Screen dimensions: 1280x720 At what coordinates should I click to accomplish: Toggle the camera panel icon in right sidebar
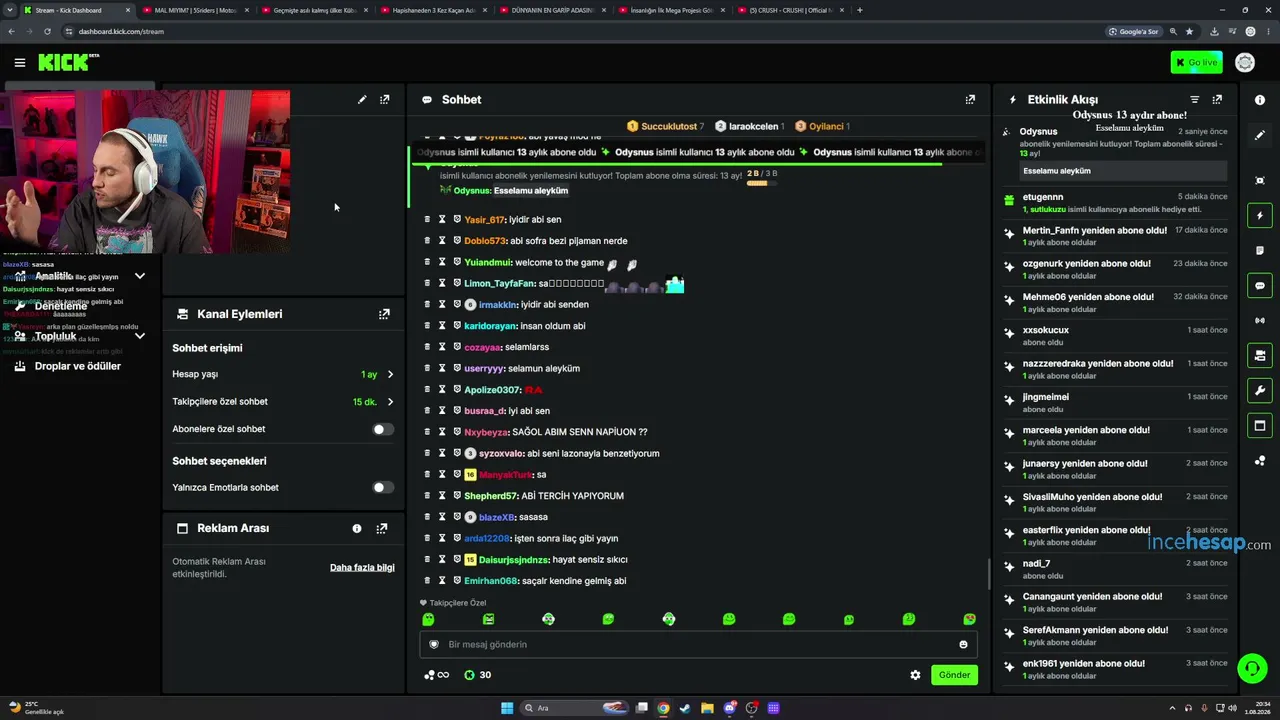pyautogui.click(x=1260, y=355)
